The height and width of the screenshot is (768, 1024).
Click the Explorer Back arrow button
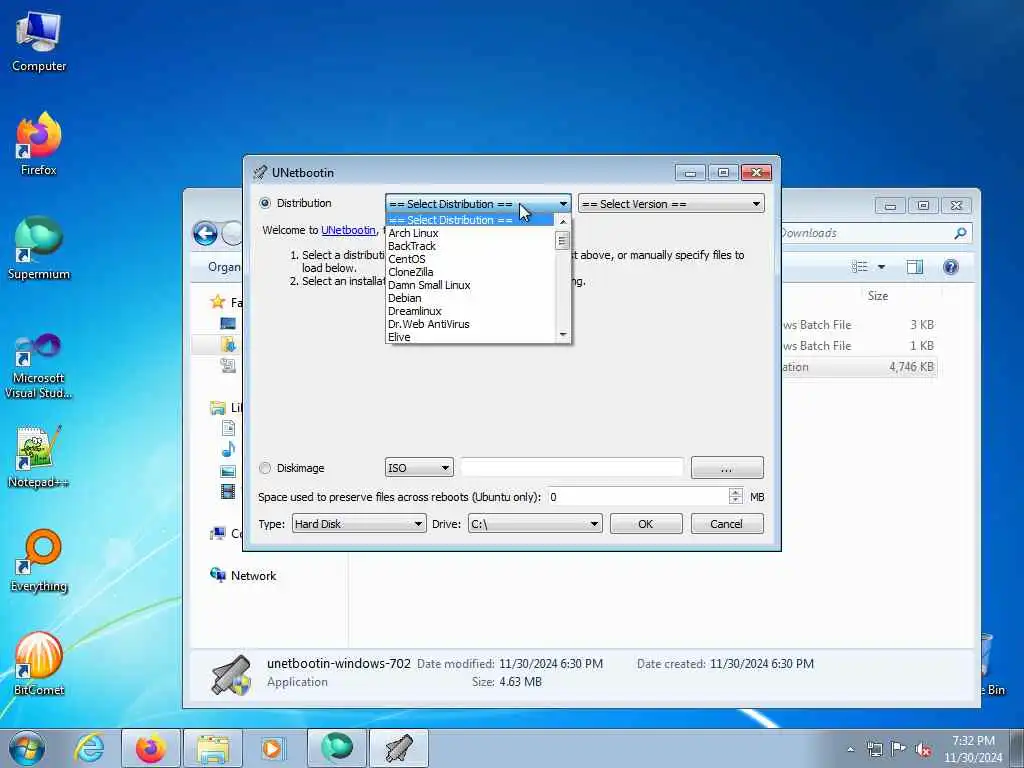205,233
